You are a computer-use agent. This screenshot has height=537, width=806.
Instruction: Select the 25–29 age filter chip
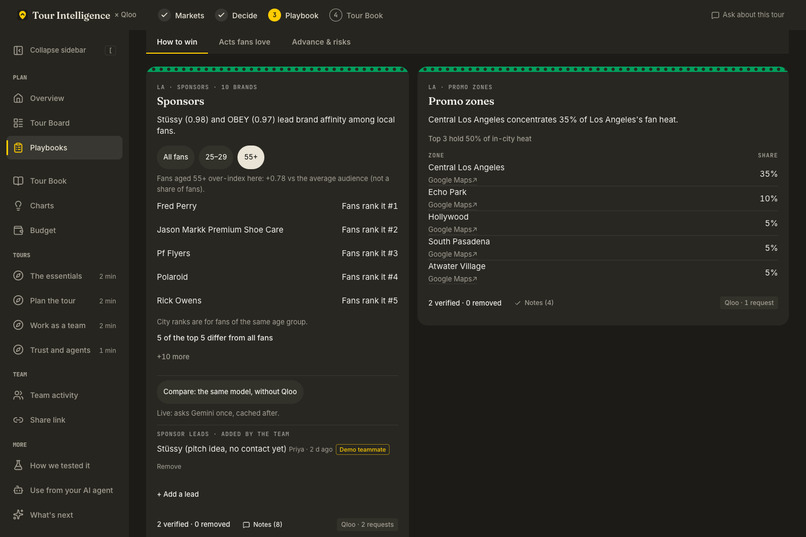(216, 157)
